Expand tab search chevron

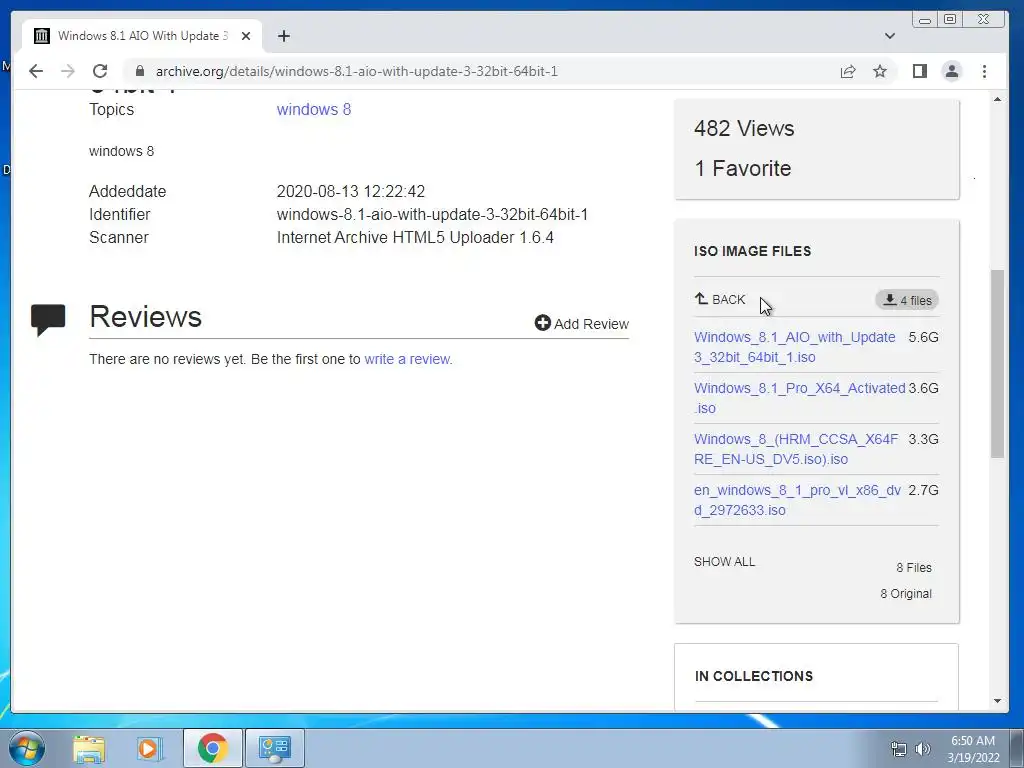point(889,36)
